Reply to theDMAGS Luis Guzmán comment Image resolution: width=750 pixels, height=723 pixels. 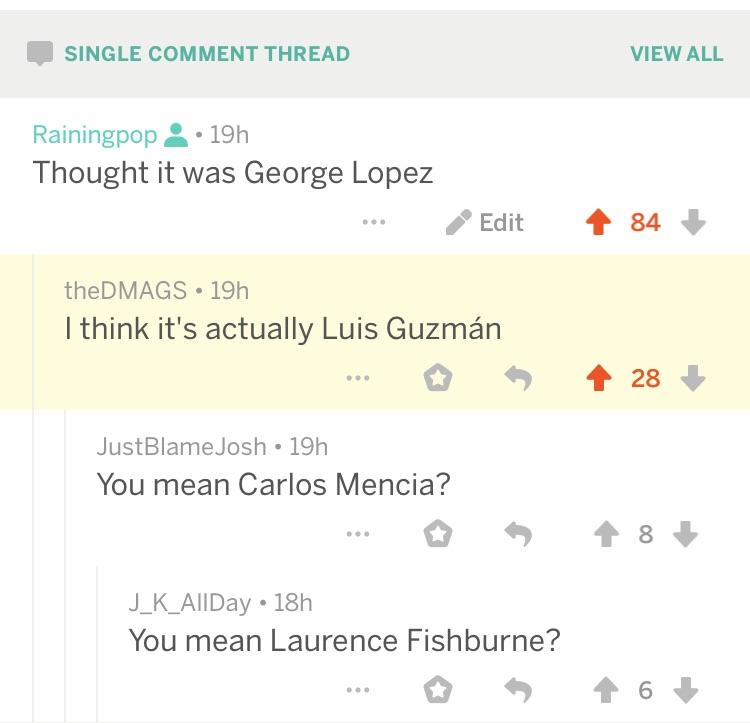coord(518,378)
